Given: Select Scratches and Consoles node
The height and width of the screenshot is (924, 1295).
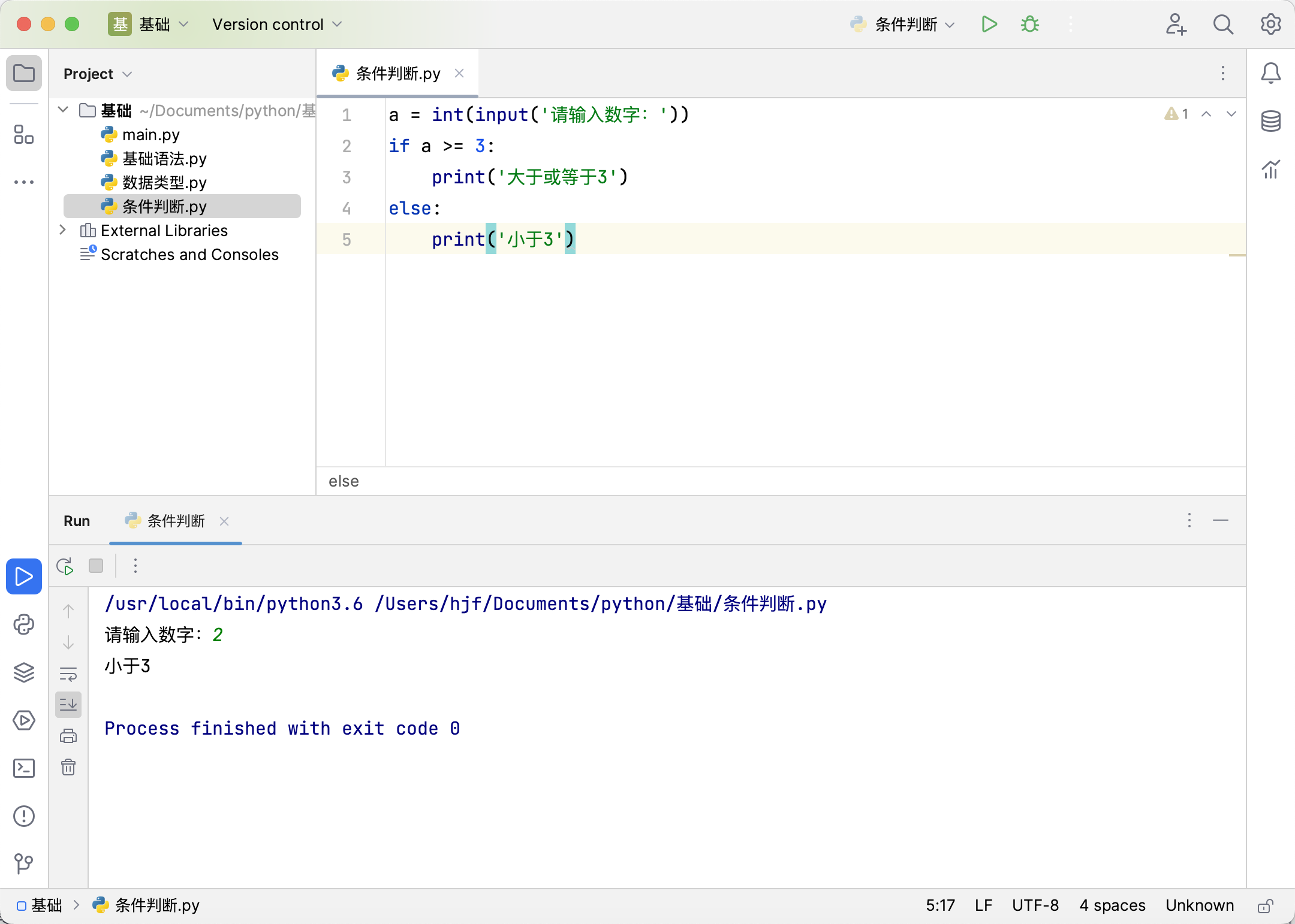Looking at the screenshot, I should (179, 255).
